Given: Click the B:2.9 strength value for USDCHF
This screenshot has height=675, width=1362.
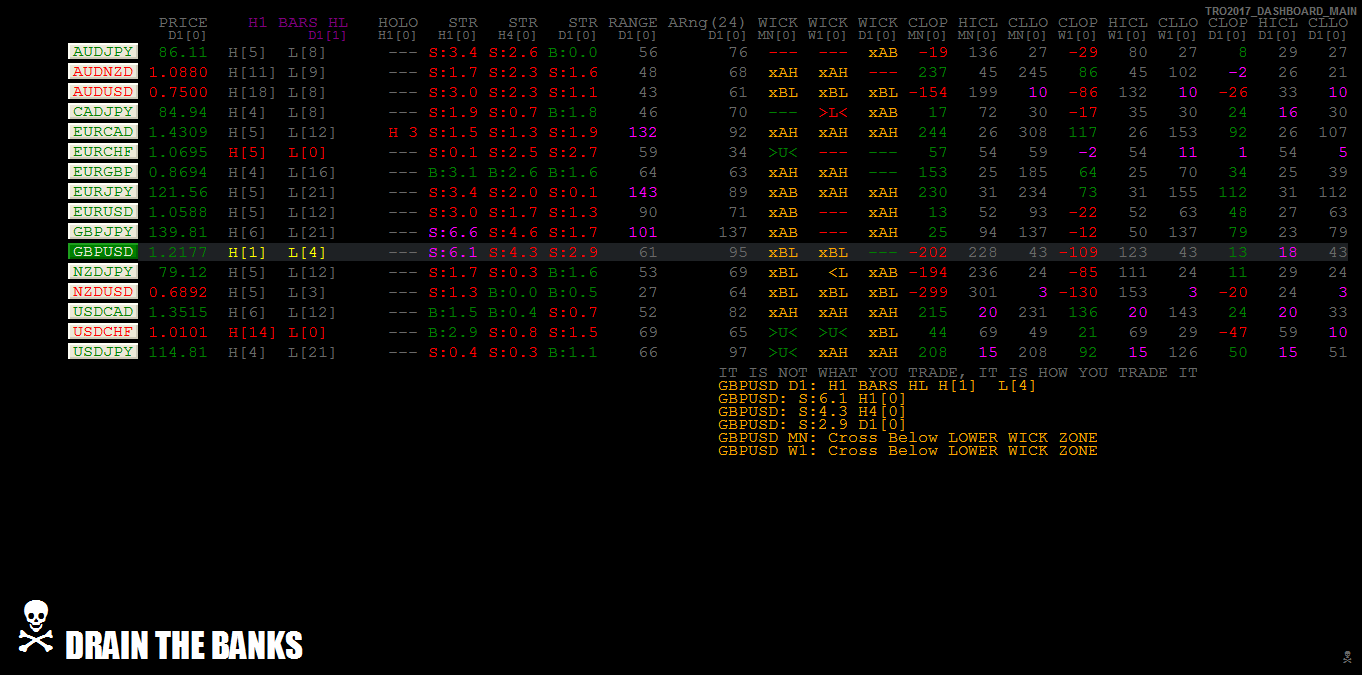Looking at the screenshot, I should point(453,332).
